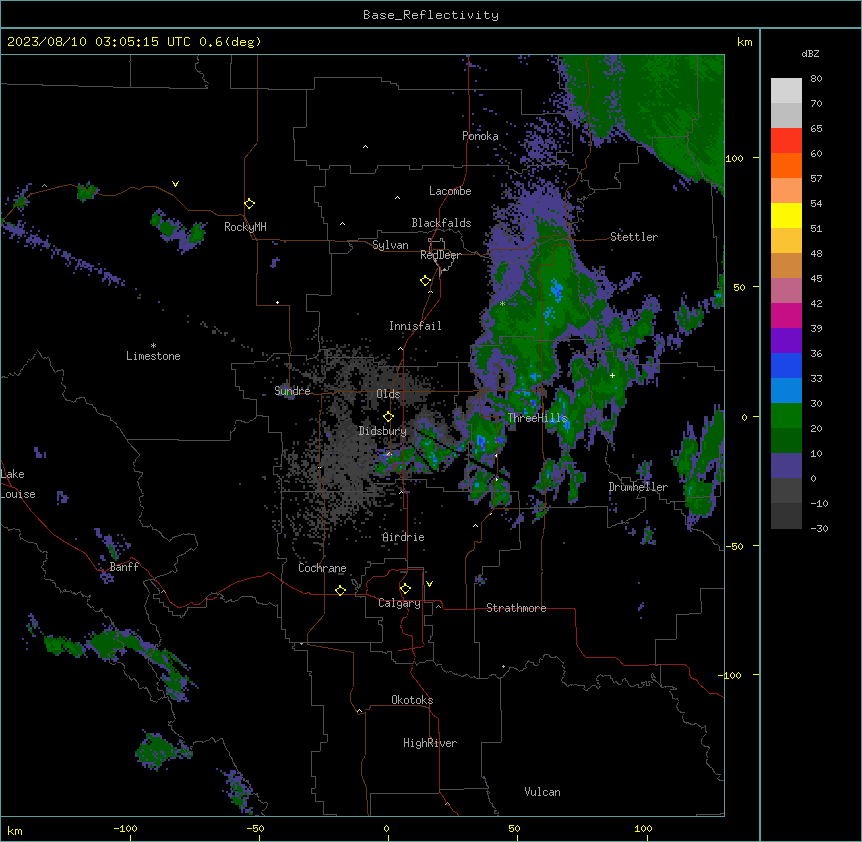Click the Cochrane label
The height and width of the screenshot is (842, 862).
coord(322,568)
